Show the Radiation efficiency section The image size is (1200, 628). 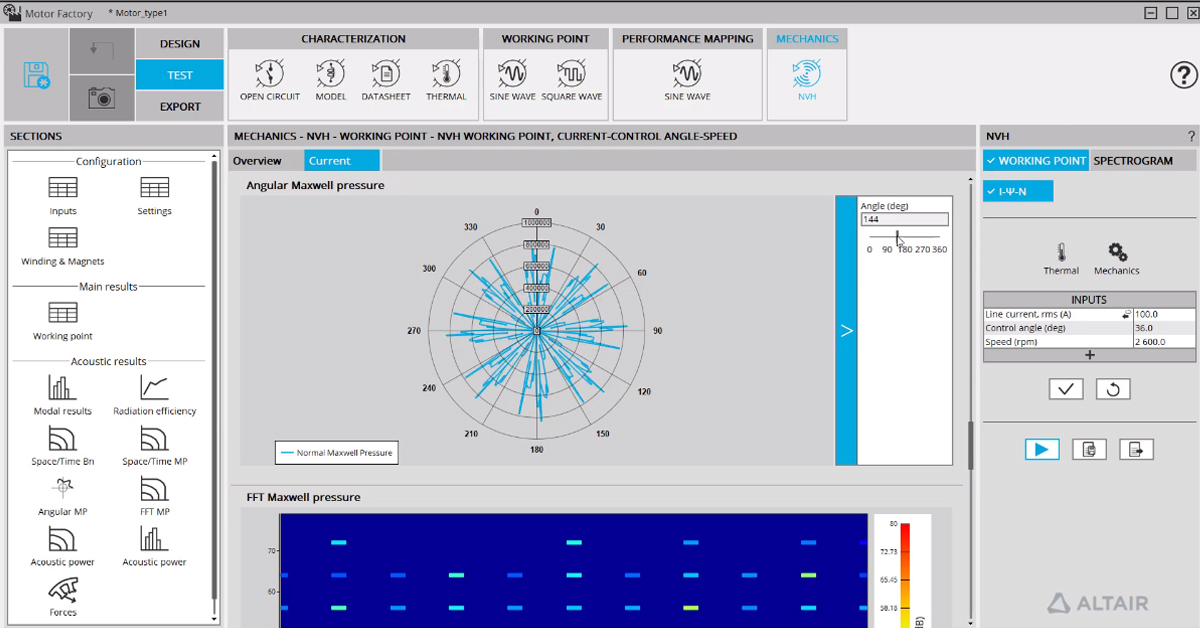(154, 396)
